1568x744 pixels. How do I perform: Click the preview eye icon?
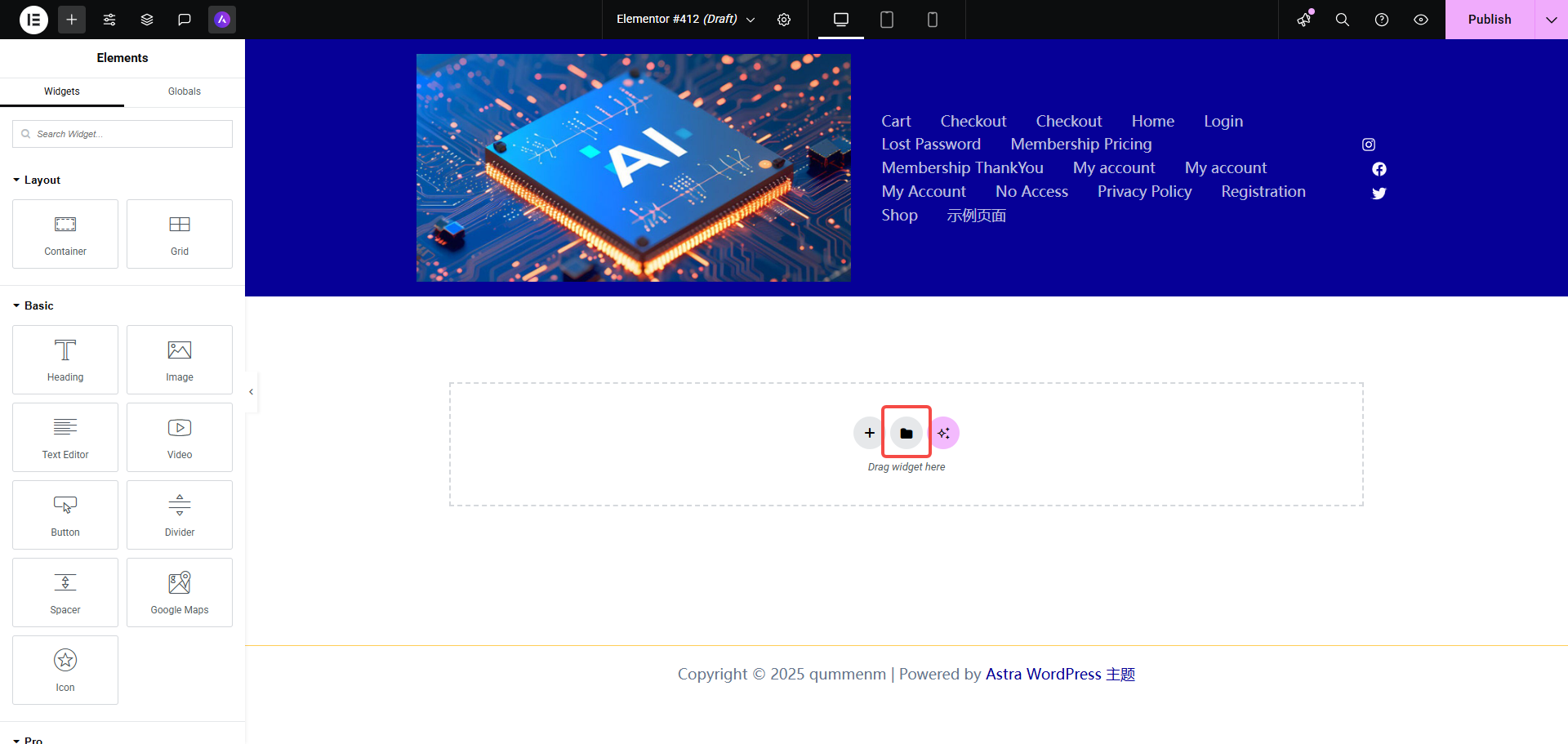pos(1421,20)
